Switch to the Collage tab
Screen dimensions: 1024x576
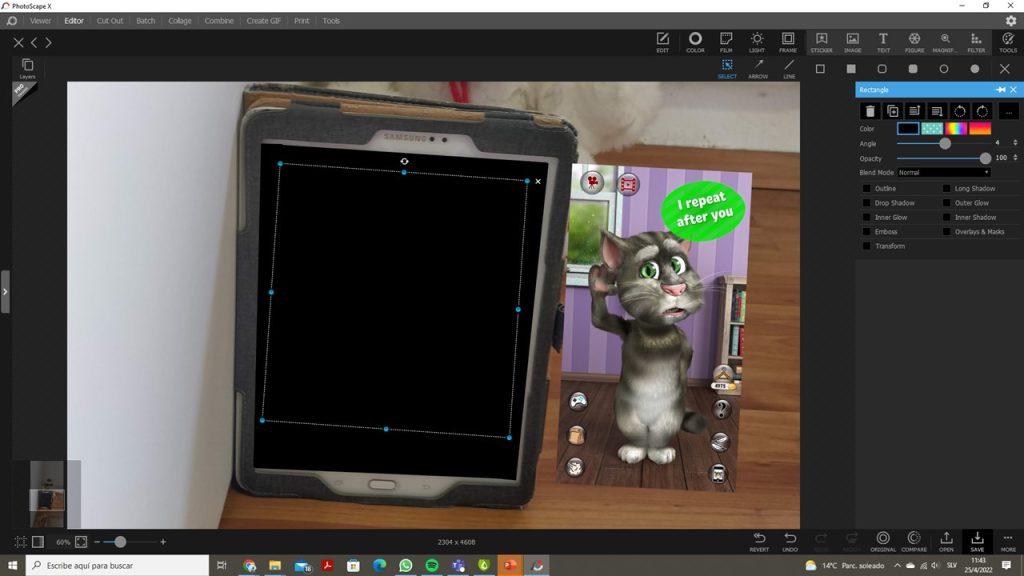click(180, 21)
